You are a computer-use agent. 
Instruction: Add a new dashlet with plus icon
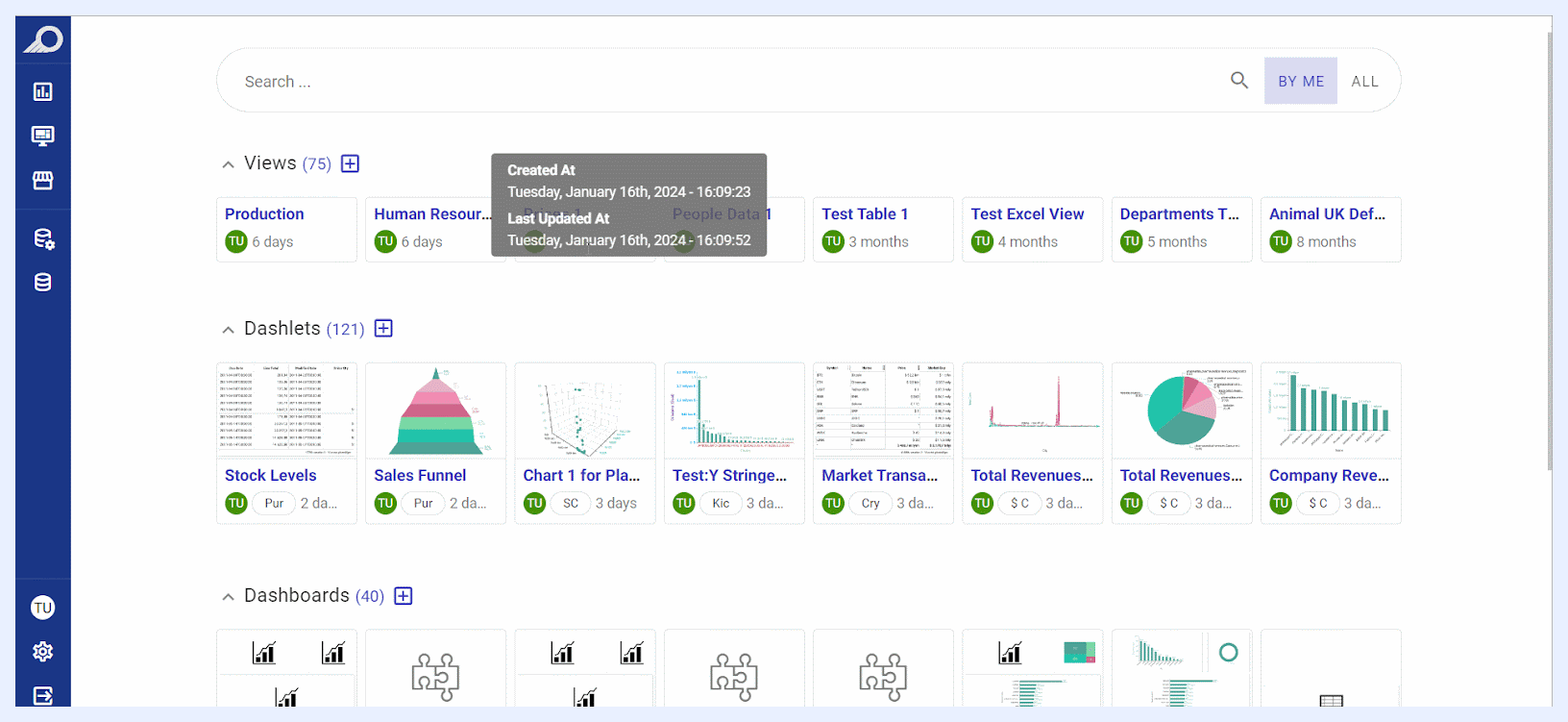383,329
